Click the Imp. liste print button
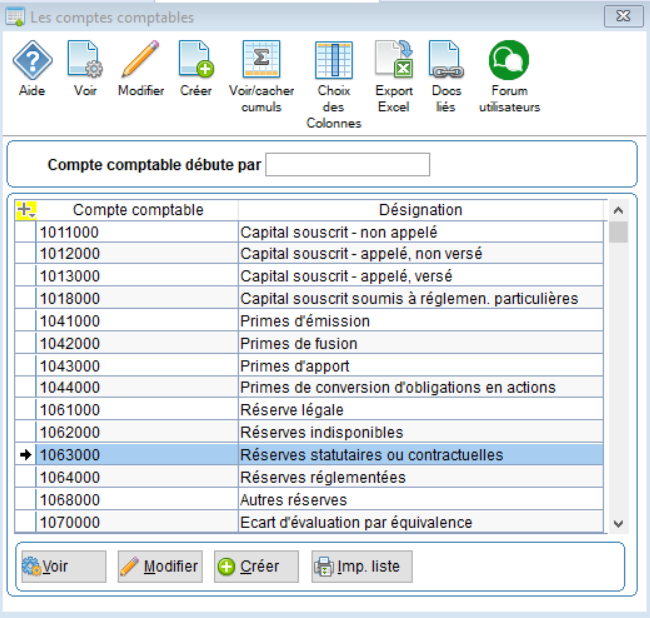The height and width of the screenshot is (618, 650). tap(361, 566)
